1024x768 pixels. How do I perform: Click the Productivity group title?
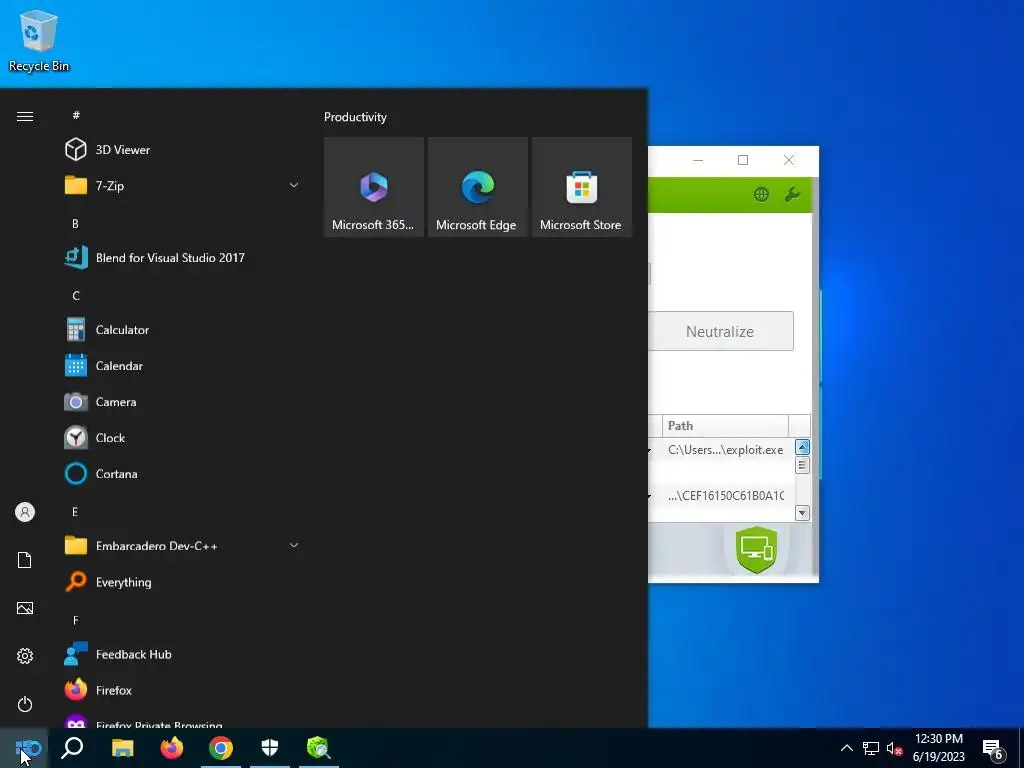coord(355,117)
